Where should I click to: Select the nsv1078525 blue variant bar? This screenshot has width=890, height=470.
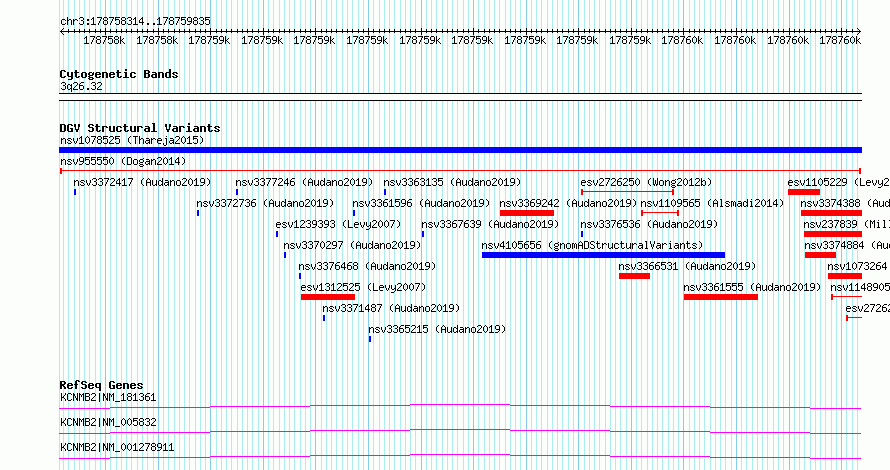[460, 150]
